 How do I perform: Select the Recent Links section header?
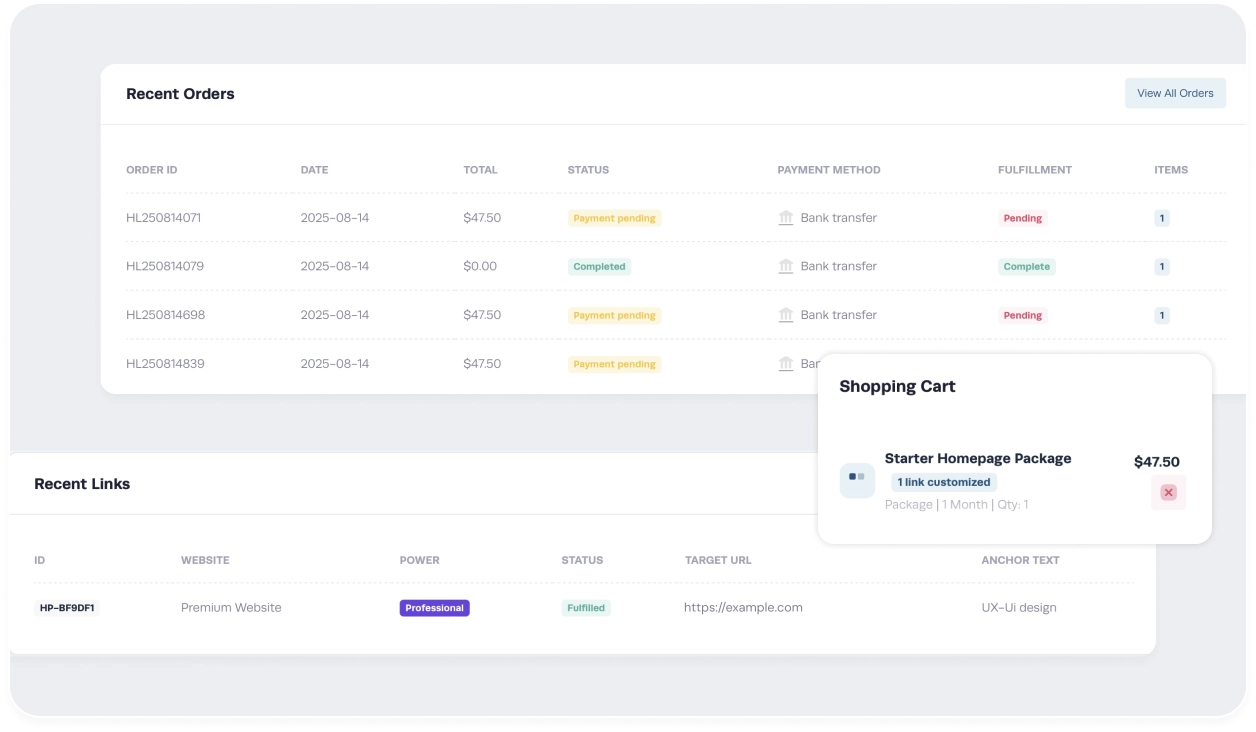point(82,483)
